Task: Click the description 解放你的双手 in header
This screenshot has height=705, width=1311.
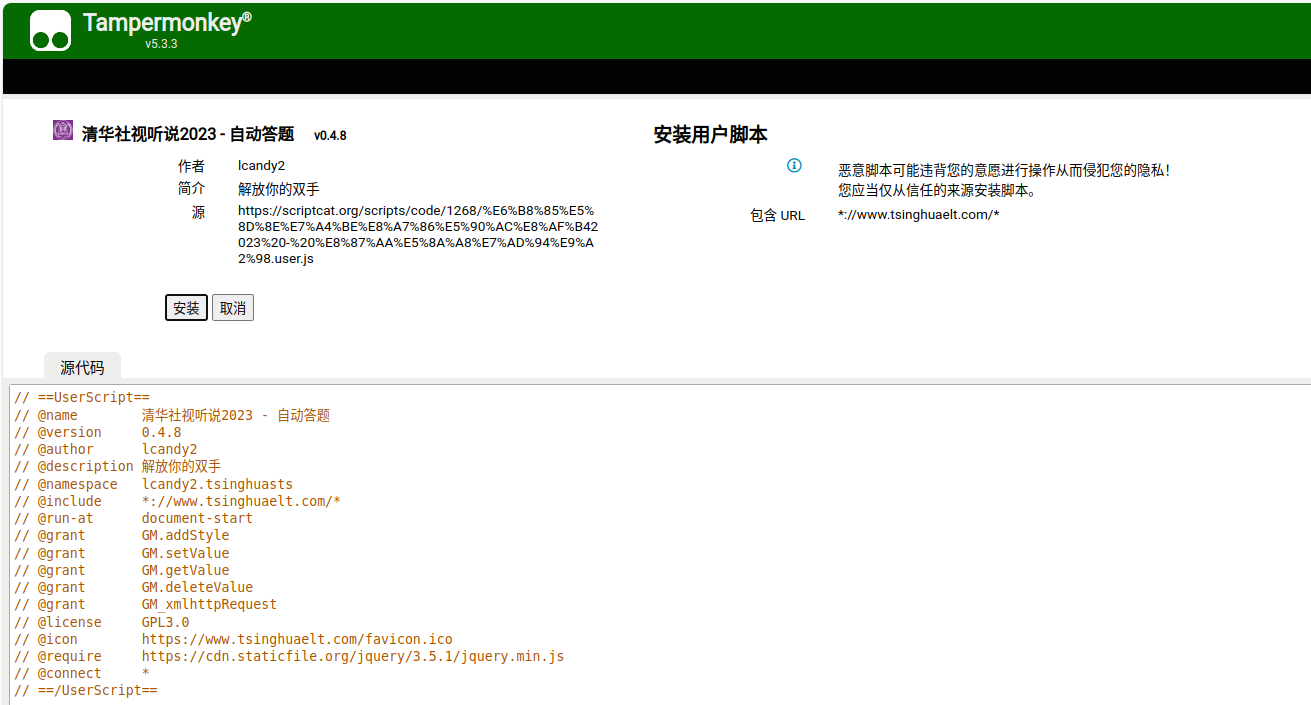Action: (x=279, y=189)
